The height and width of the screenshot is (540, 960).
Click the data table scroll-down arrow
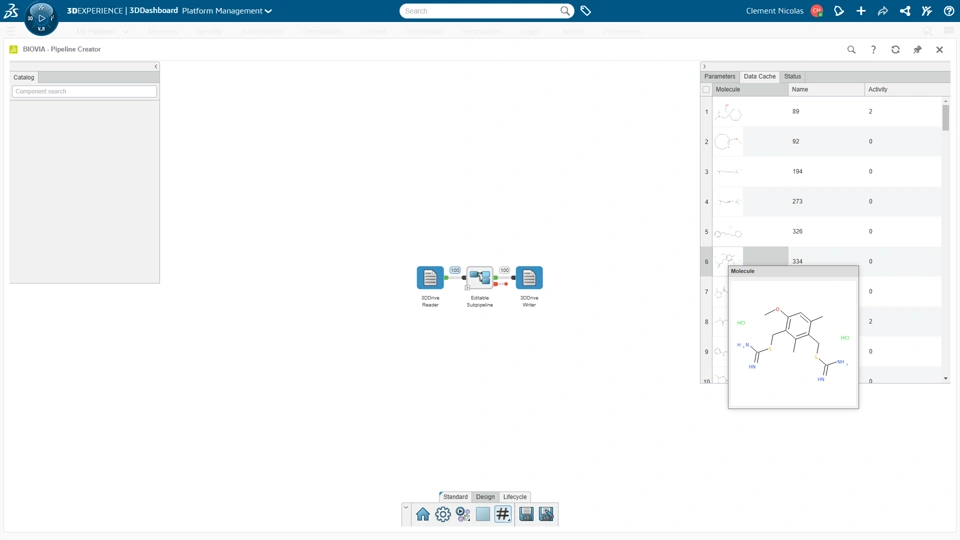tap(945, 378)
